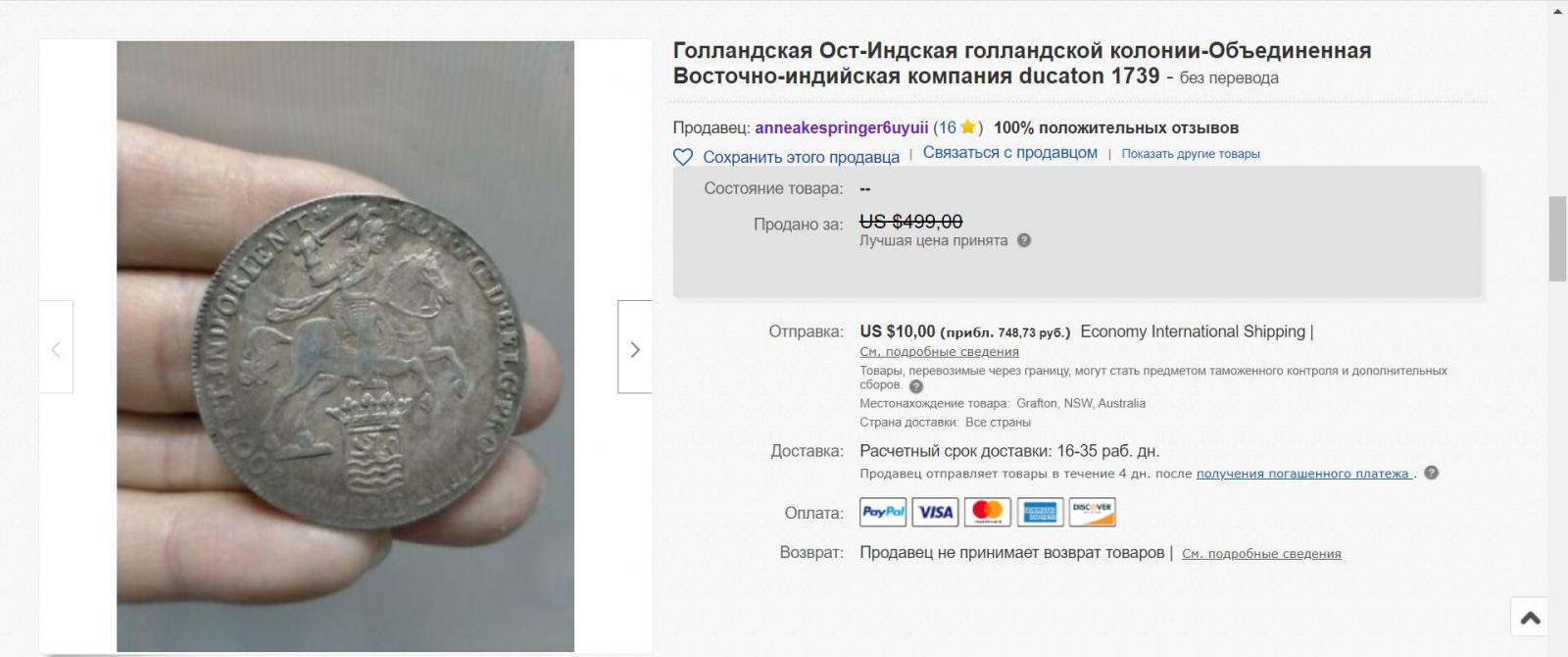This screenshot has height=657, width=1568.
Task: Click help icon next to payment clearance link
Action: (x=1431, y=473)
